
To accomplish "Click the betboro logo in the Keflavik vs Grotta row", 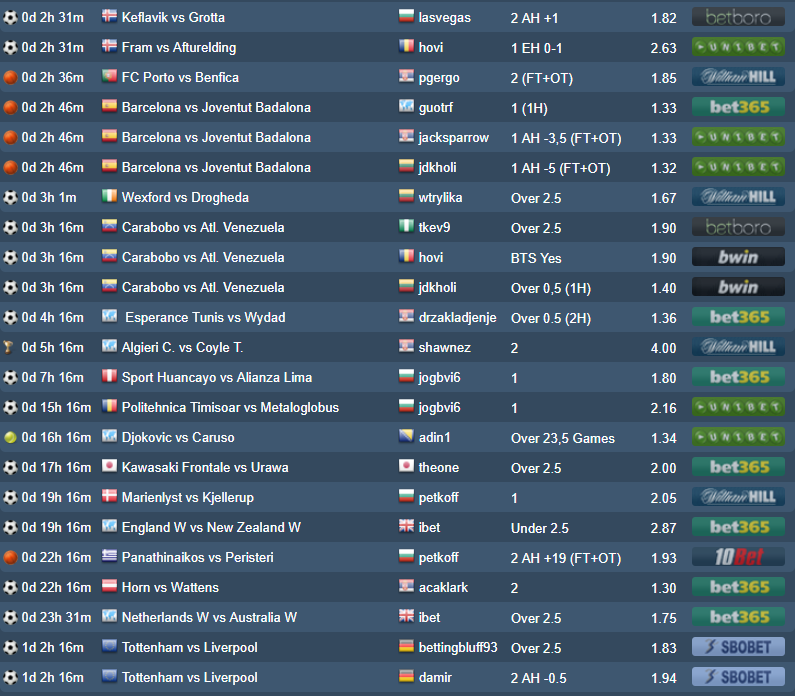I will point(738,17).
